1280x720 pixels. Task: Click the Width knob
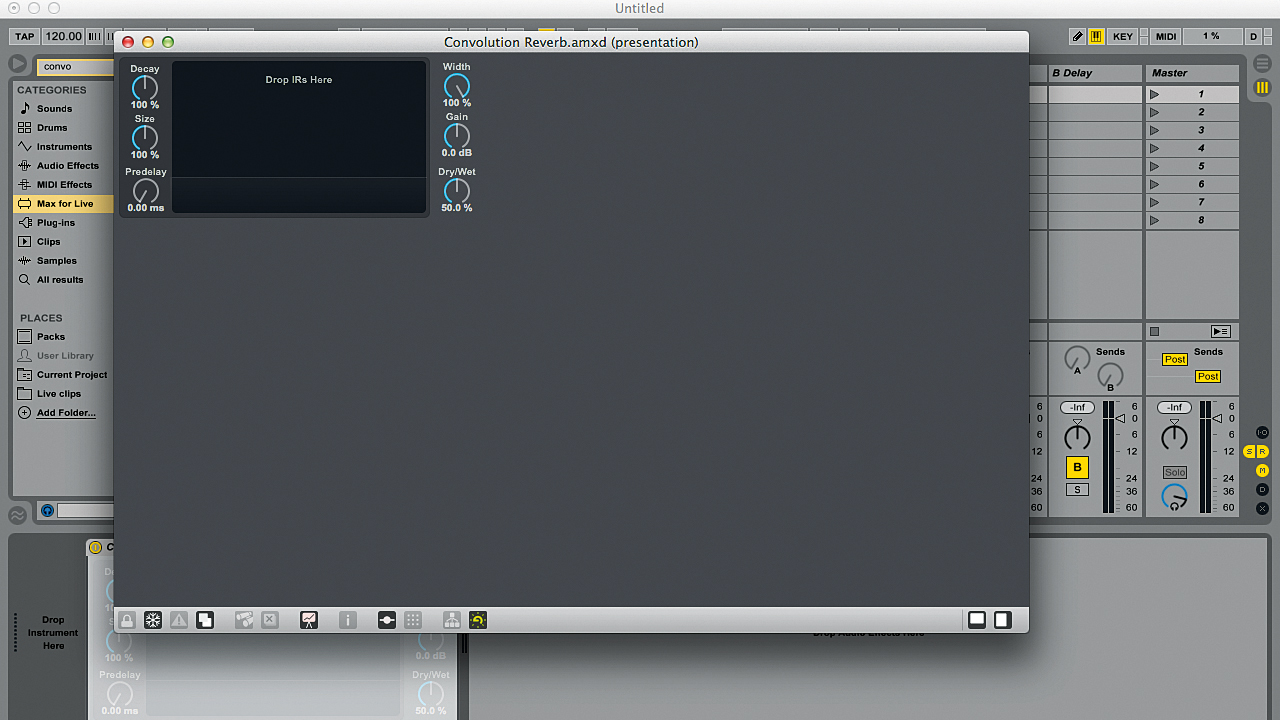[457, 86]
